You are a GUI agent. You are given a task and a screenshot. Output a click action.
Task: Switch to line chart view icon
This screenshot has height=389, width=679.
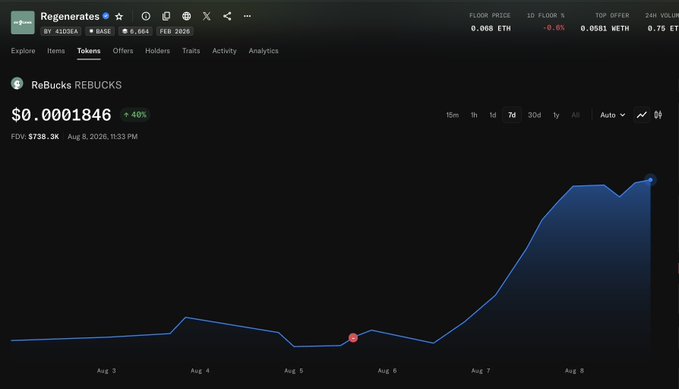coord(641,115)
